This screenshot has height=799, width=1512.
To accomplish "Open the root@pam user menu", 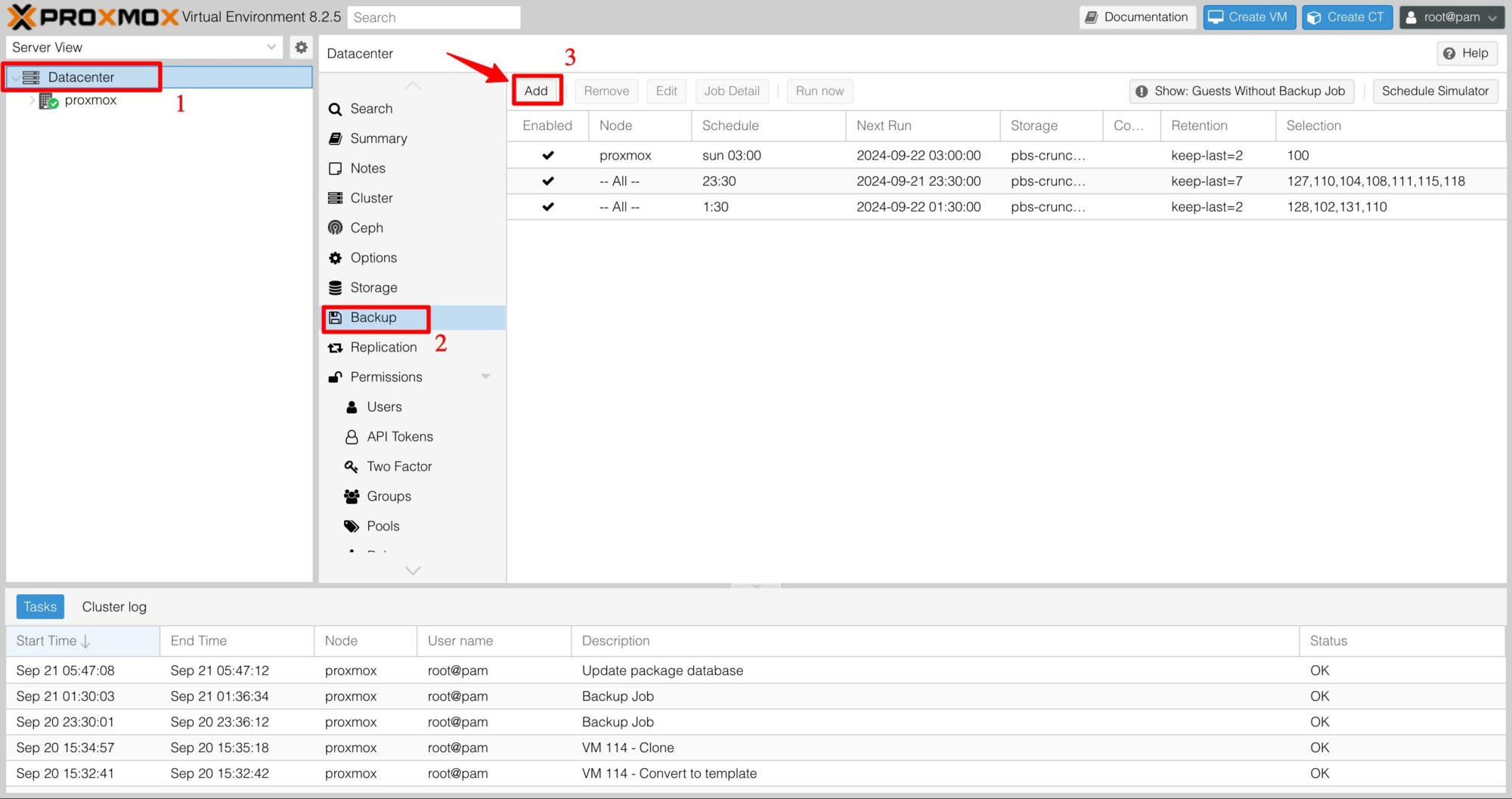I will 1452,17.
